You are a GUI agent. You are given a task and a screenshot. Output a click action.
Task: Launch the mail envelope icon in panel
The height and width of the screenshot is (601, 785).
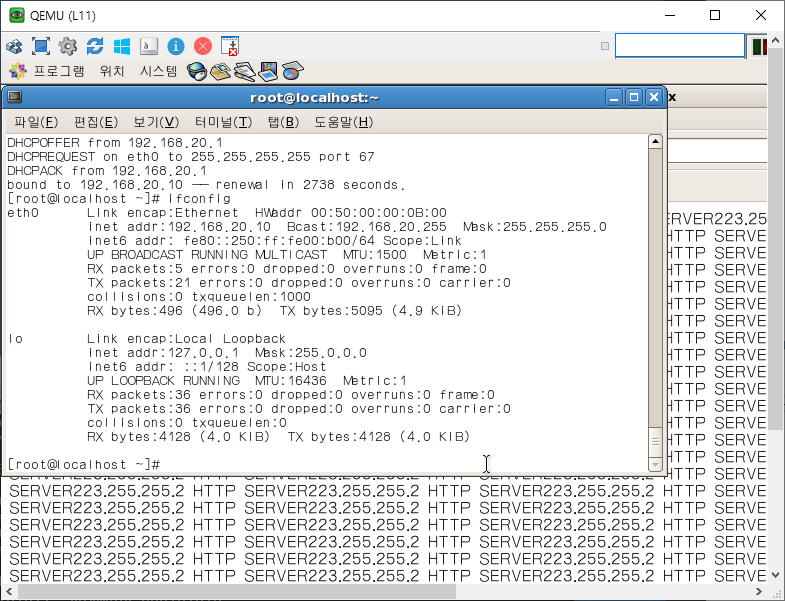(220, 71)
